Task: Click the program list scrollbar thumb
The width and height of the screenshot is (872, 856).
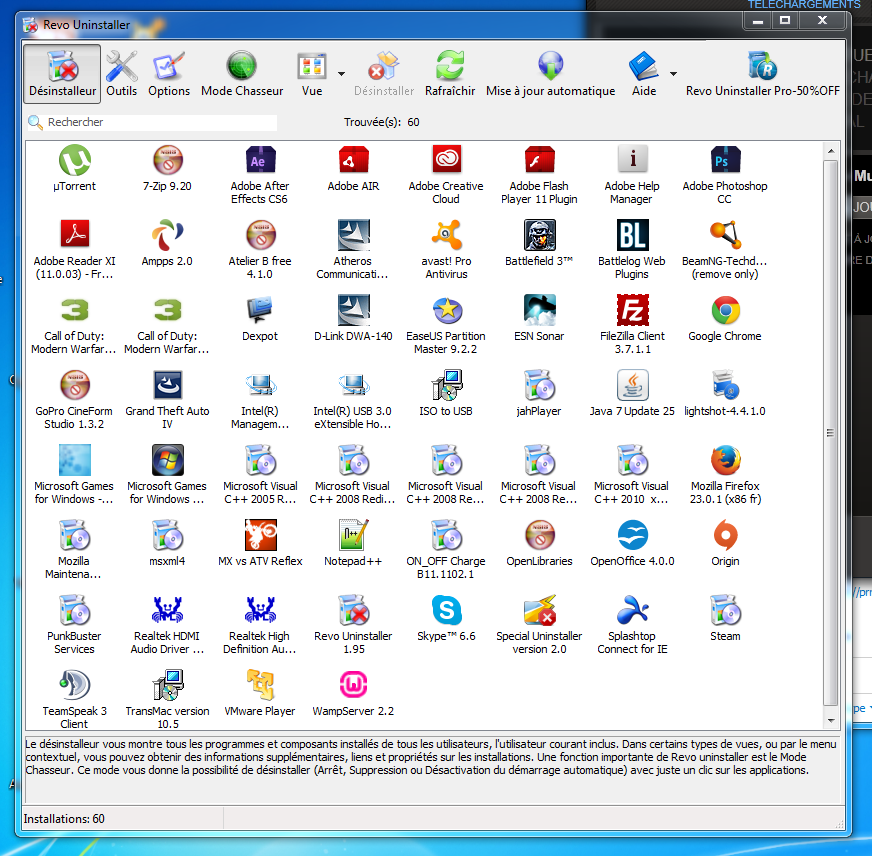Action: pyautogui.click(x=830, y=433)
